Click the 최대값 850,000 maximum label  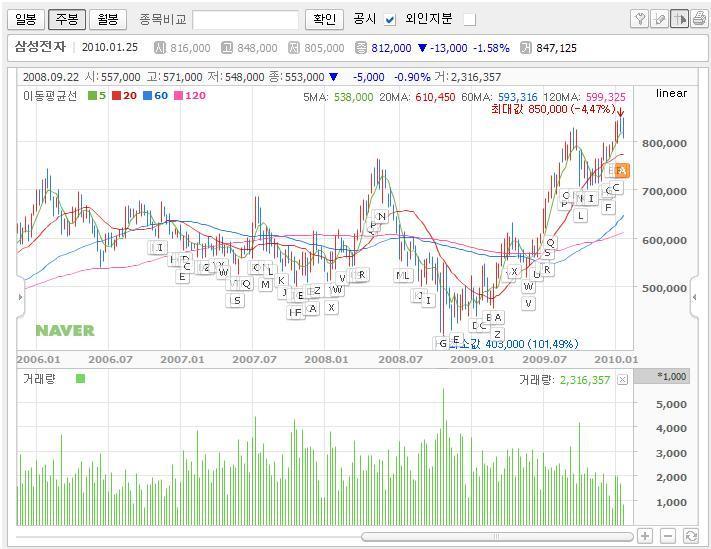click(x=553, y=109)
